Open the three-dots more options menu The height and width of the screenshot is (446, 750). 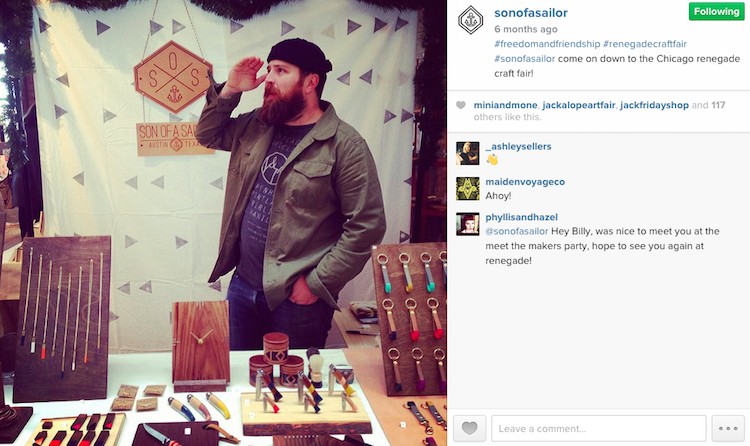[728, 428]
